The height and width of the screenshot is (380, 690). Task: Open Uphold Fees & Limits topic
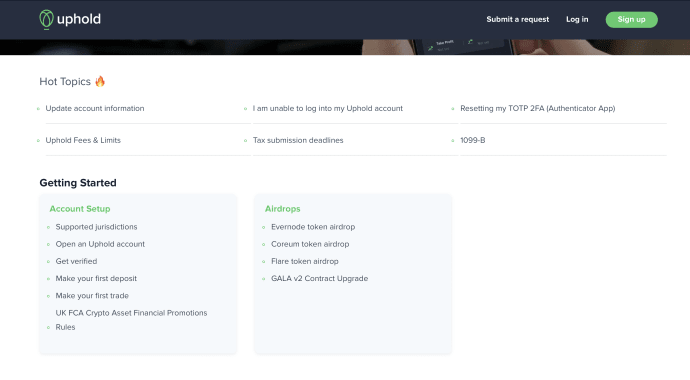(83, 140)
